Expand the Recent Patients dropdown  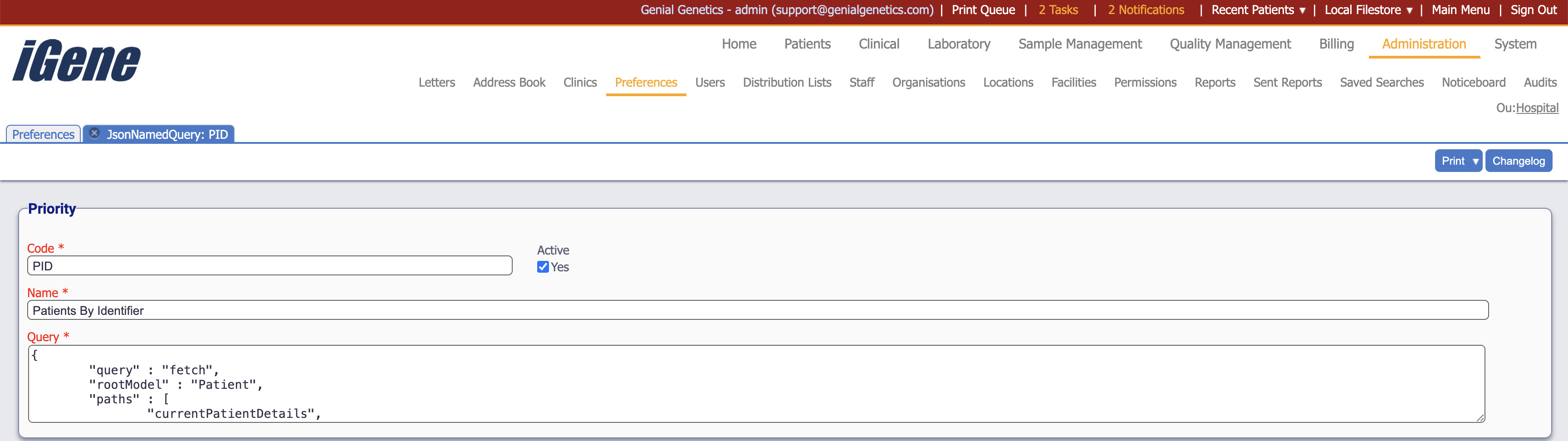(1258, 10)
